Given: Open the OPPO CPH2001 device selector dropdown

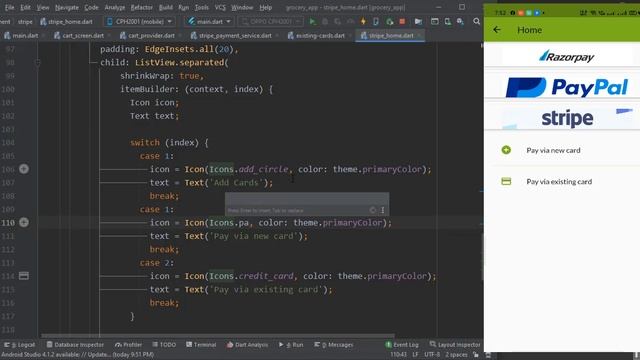Looking at the screenshot, I should 271,21.
